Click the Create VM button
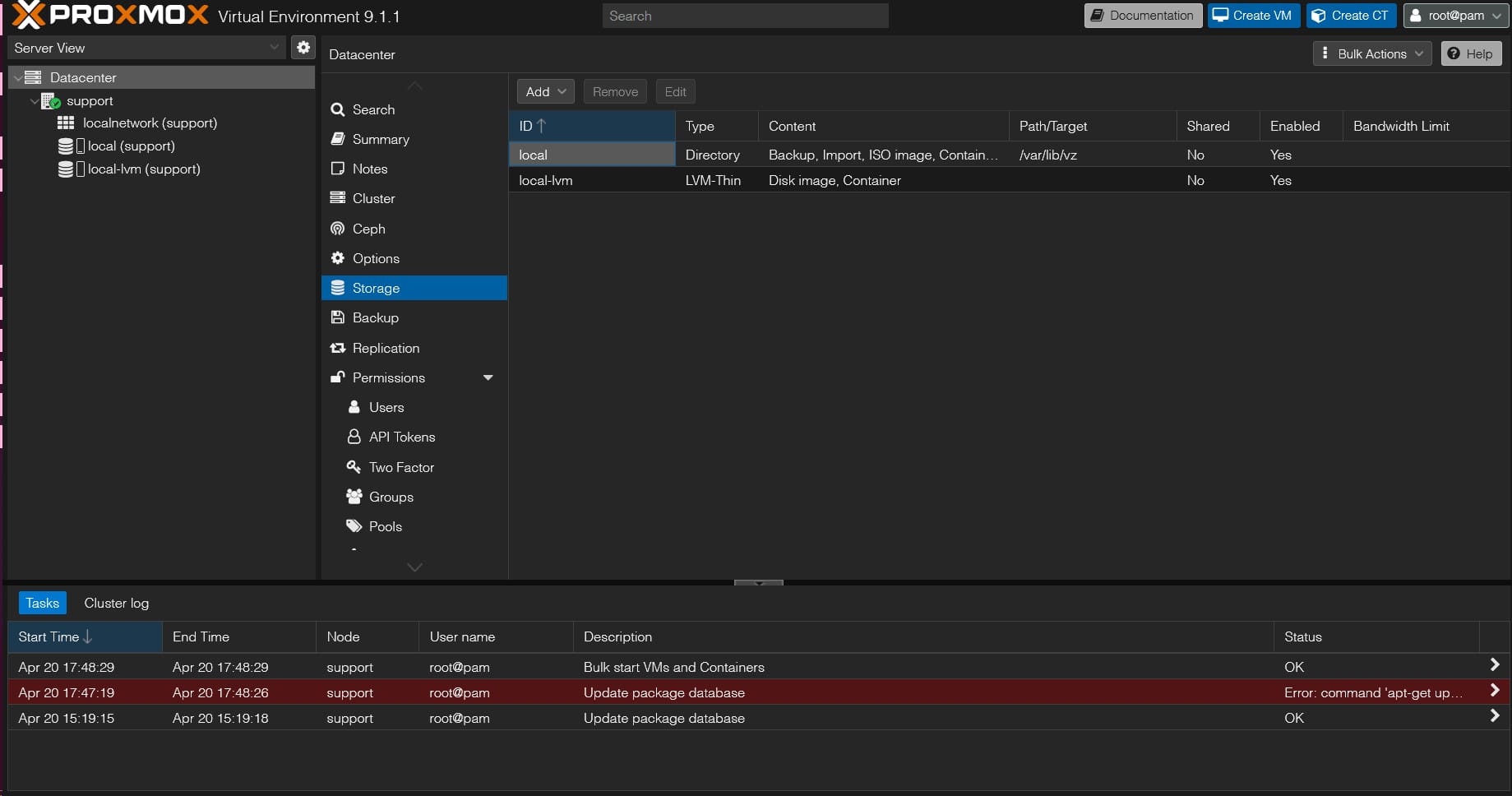This screenshot has height=796, width=1512. pos(1253,16)
